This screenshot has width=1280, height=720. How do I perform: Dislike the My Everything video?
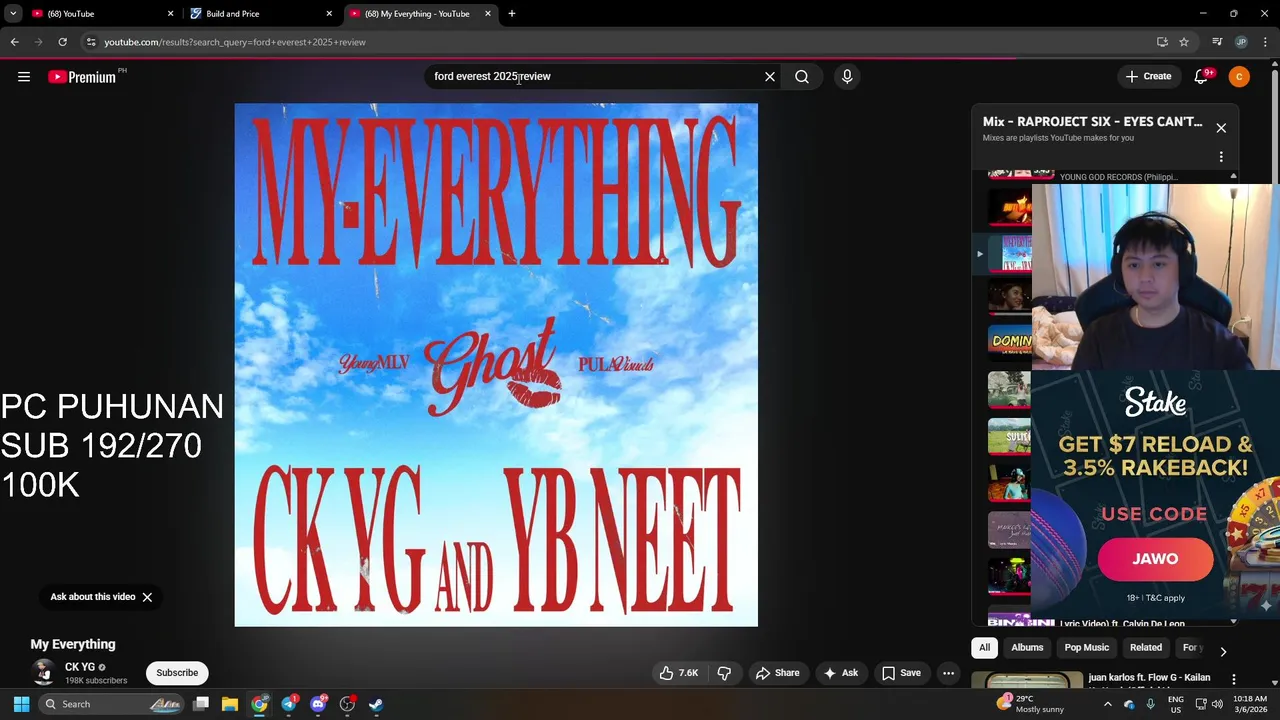click(x=724, y=673)
